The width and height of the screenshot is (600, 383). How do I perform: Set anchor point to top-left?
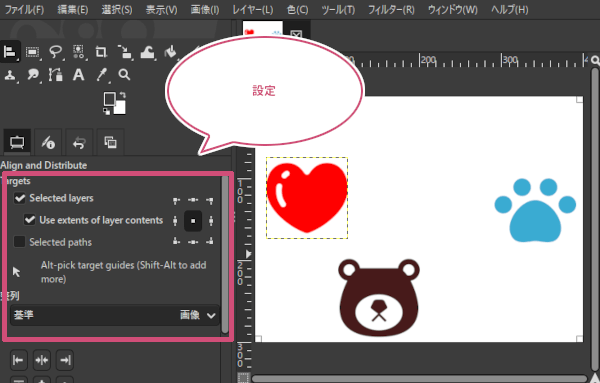pos(176,200)
